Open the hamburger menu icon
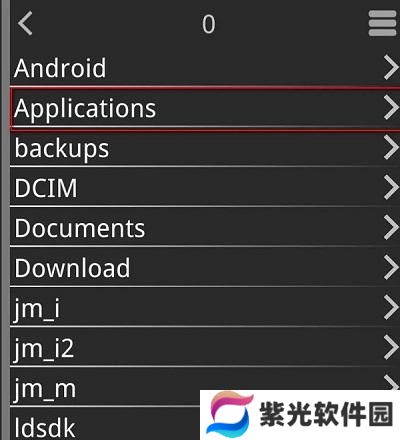 pyautogui.click(x=382, y=23)
